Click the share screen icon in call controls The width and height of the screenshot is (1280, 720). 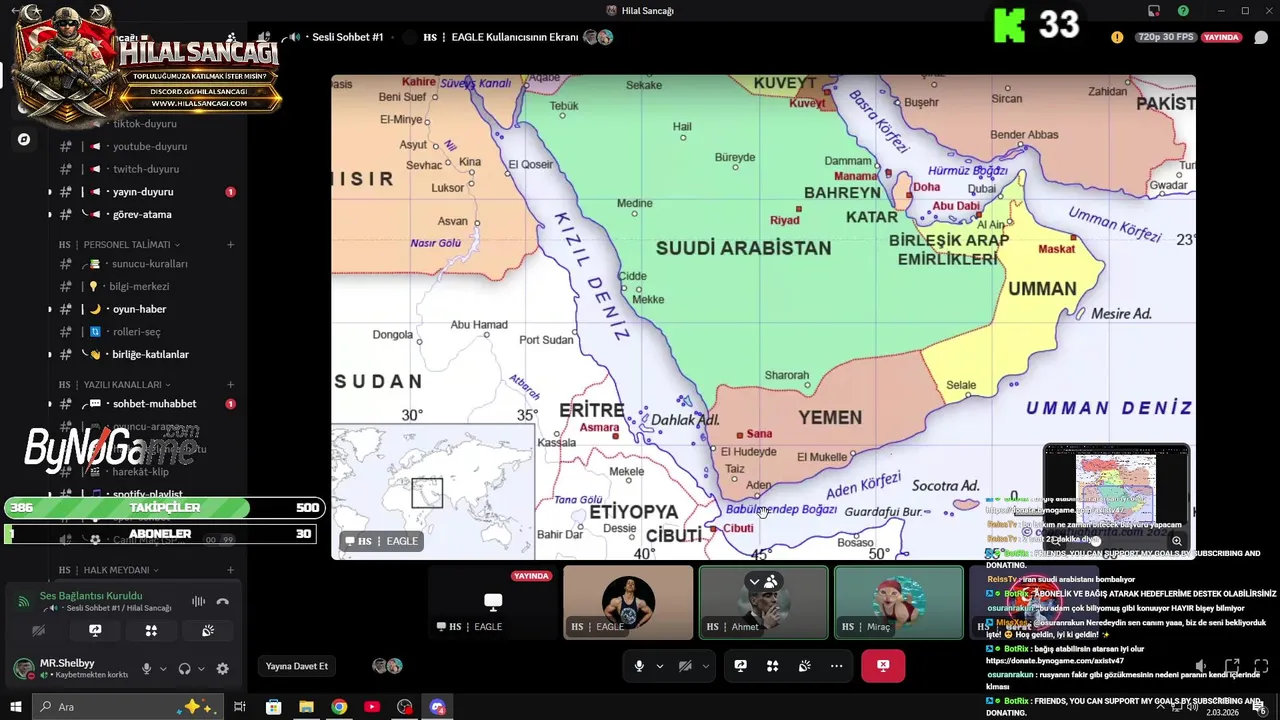click(x=740, y=666)
